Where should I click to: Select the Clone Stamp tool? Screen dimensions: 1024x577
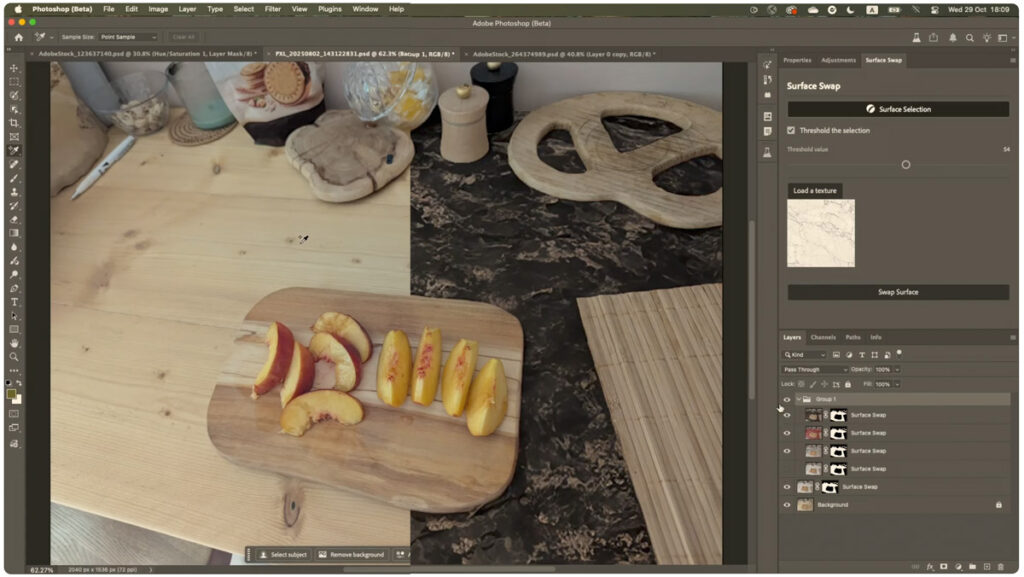[14, 192]
